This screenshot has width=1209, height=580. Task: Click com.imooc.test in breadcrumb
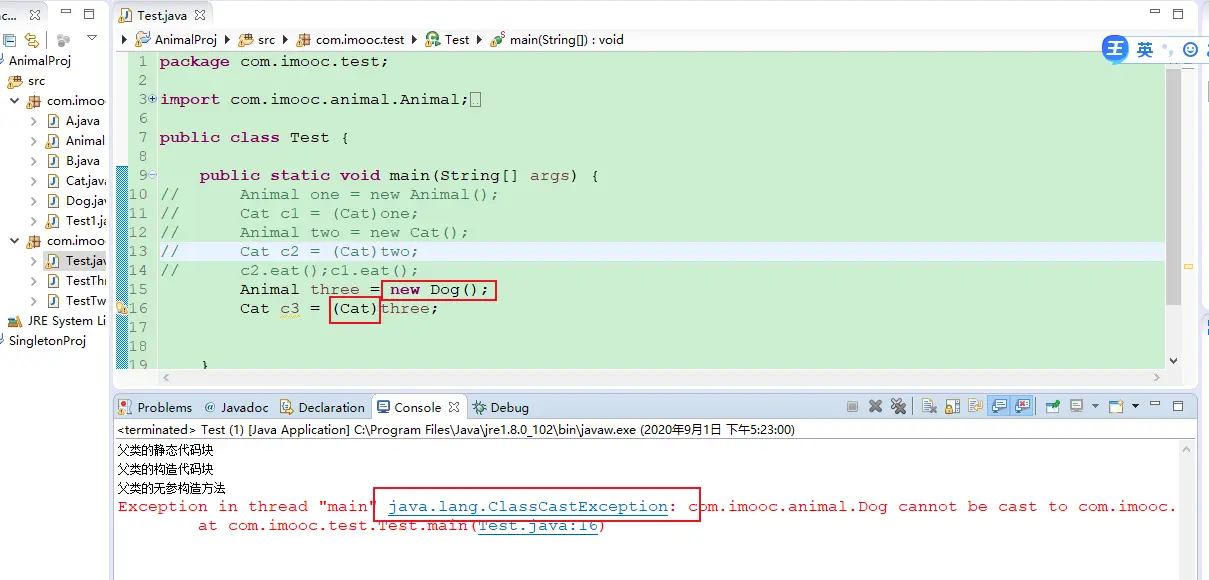[x=350, y=39]
